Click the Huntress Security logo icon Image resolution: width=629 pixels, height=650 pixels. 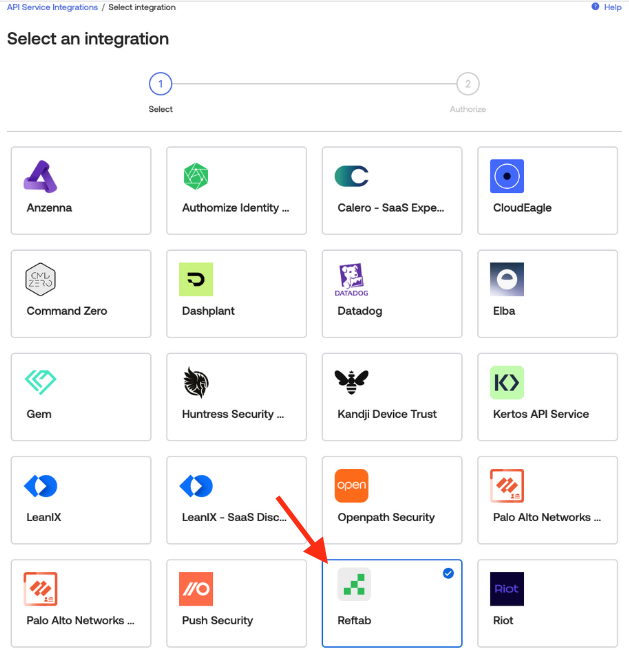pyautogui.click(x=196, y=383)
